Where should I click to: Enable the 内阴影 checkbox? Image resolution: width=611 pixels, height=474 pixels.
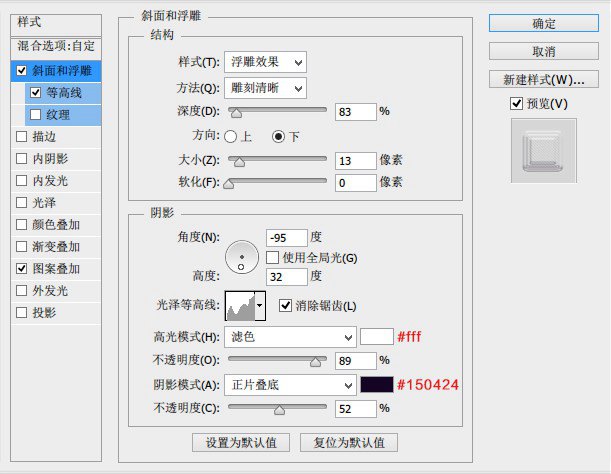click(21, 158)
